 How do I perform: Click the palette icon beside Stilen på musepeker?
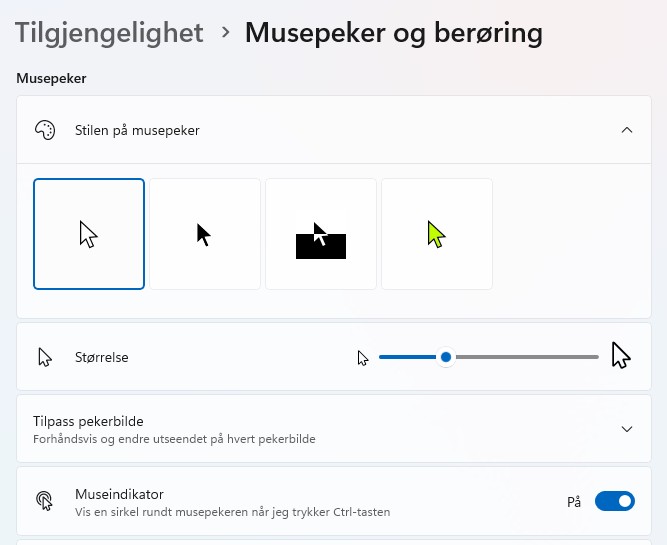tap(45, 130)
